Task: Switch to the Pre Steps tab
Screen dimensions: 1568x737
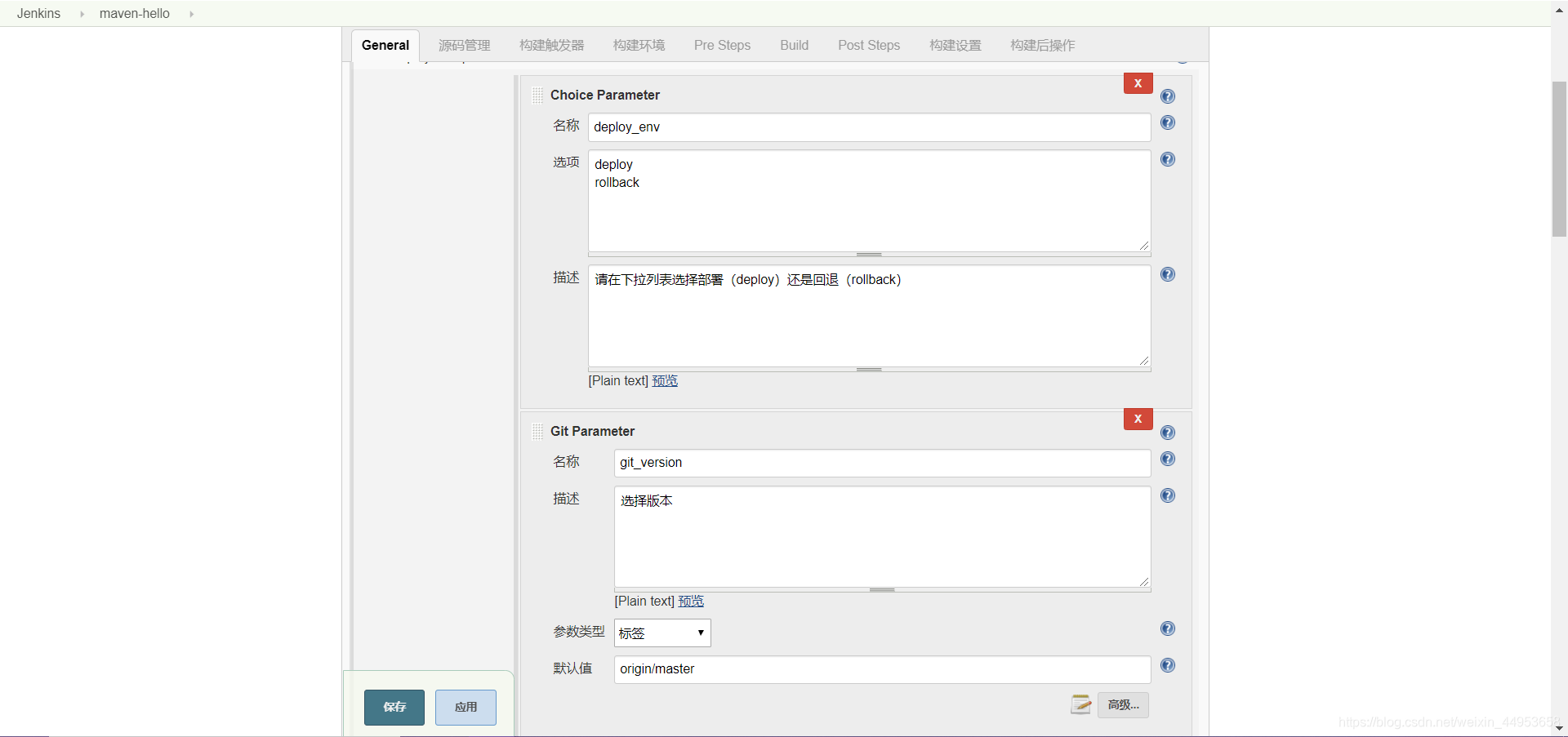Action: point(722,46)
